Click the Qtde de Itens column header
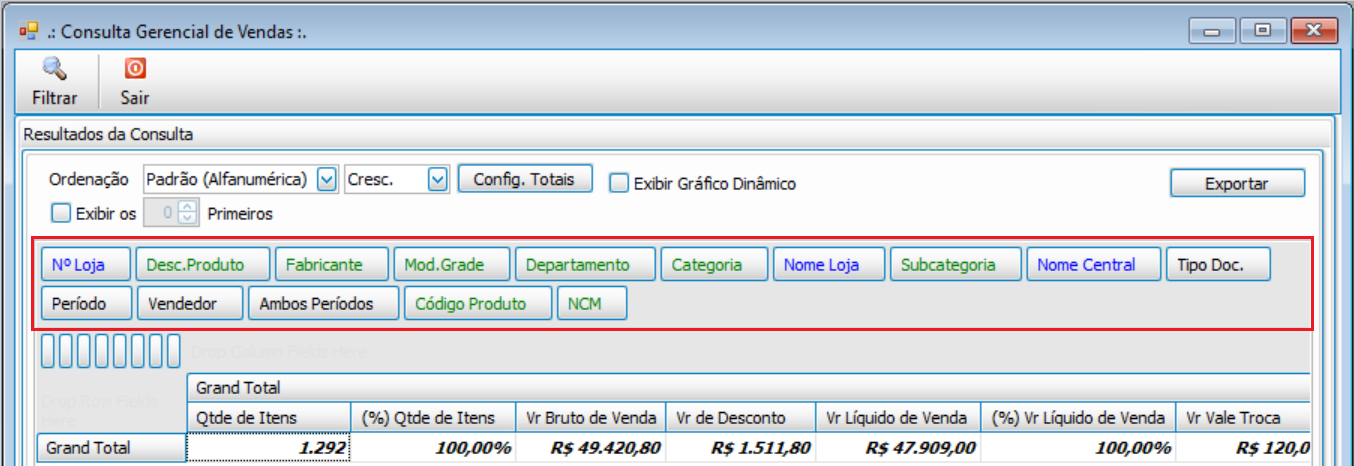 [268, 418]
